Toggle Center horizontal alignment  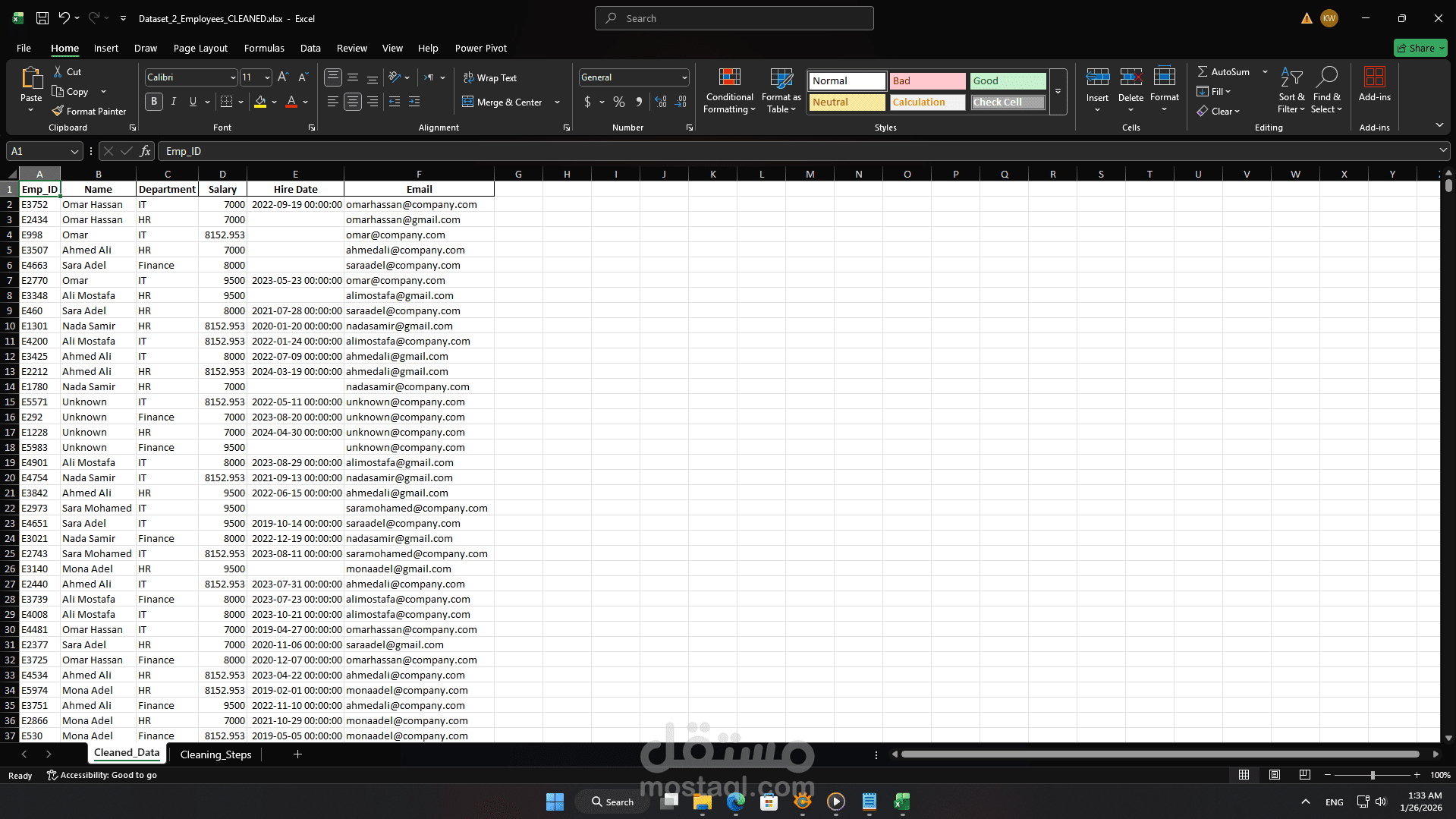point(353,101)
